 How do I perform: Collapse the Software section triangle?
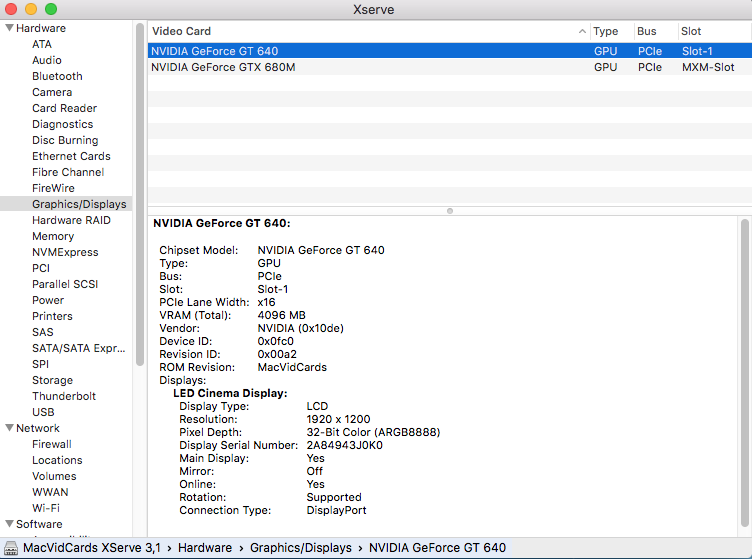point(9,524)
